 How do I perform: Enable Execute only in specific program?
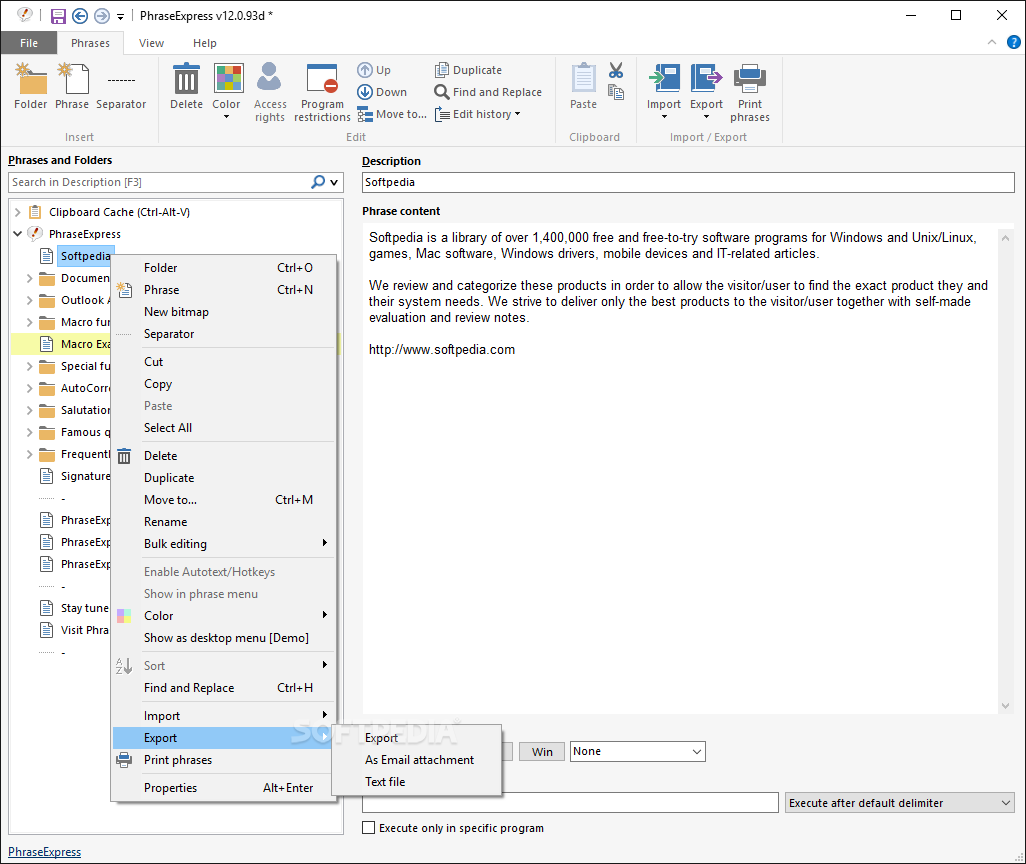click(369, 827)
